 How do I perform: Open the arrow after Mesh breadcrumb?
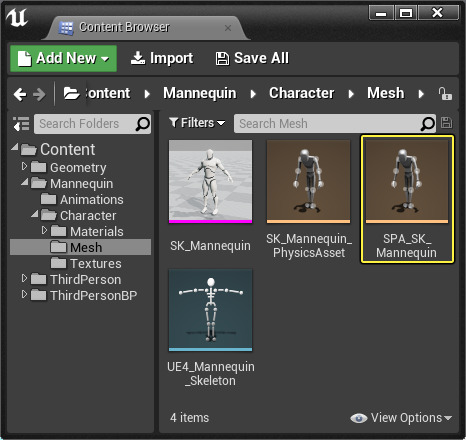coord(421,94)
